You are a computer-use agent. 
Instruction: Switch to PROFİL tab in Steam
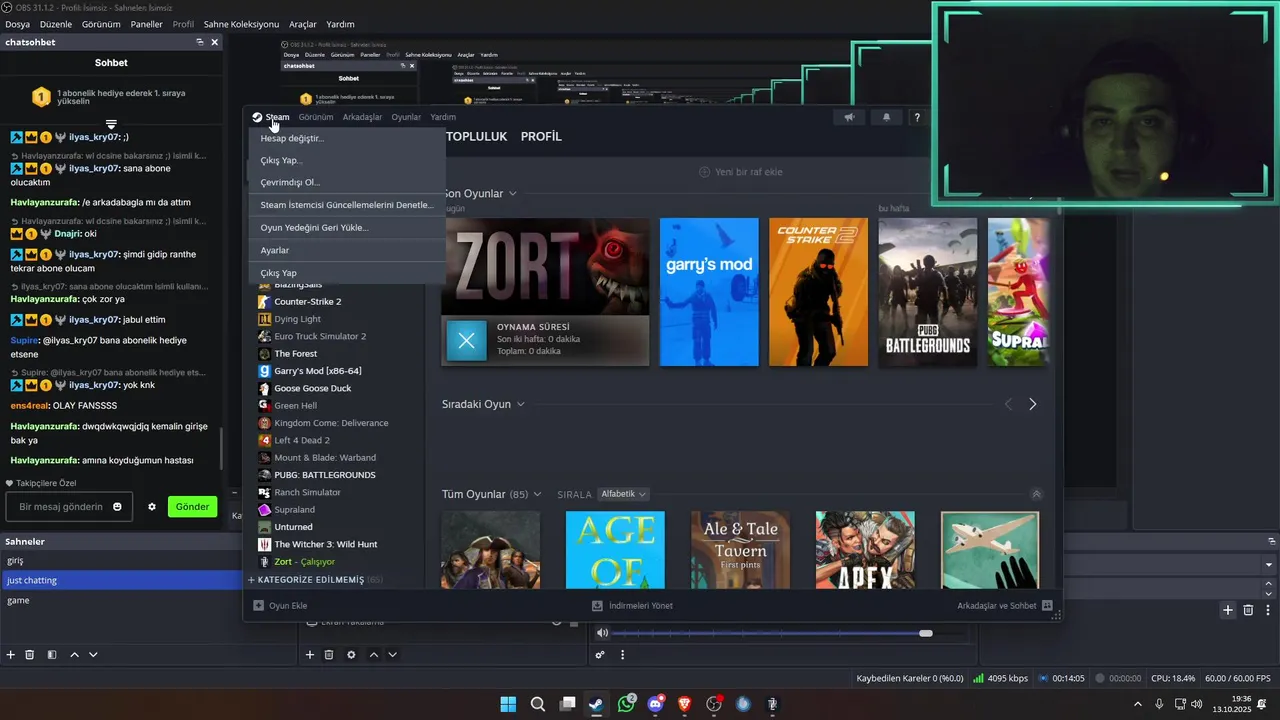pos(541,136)
